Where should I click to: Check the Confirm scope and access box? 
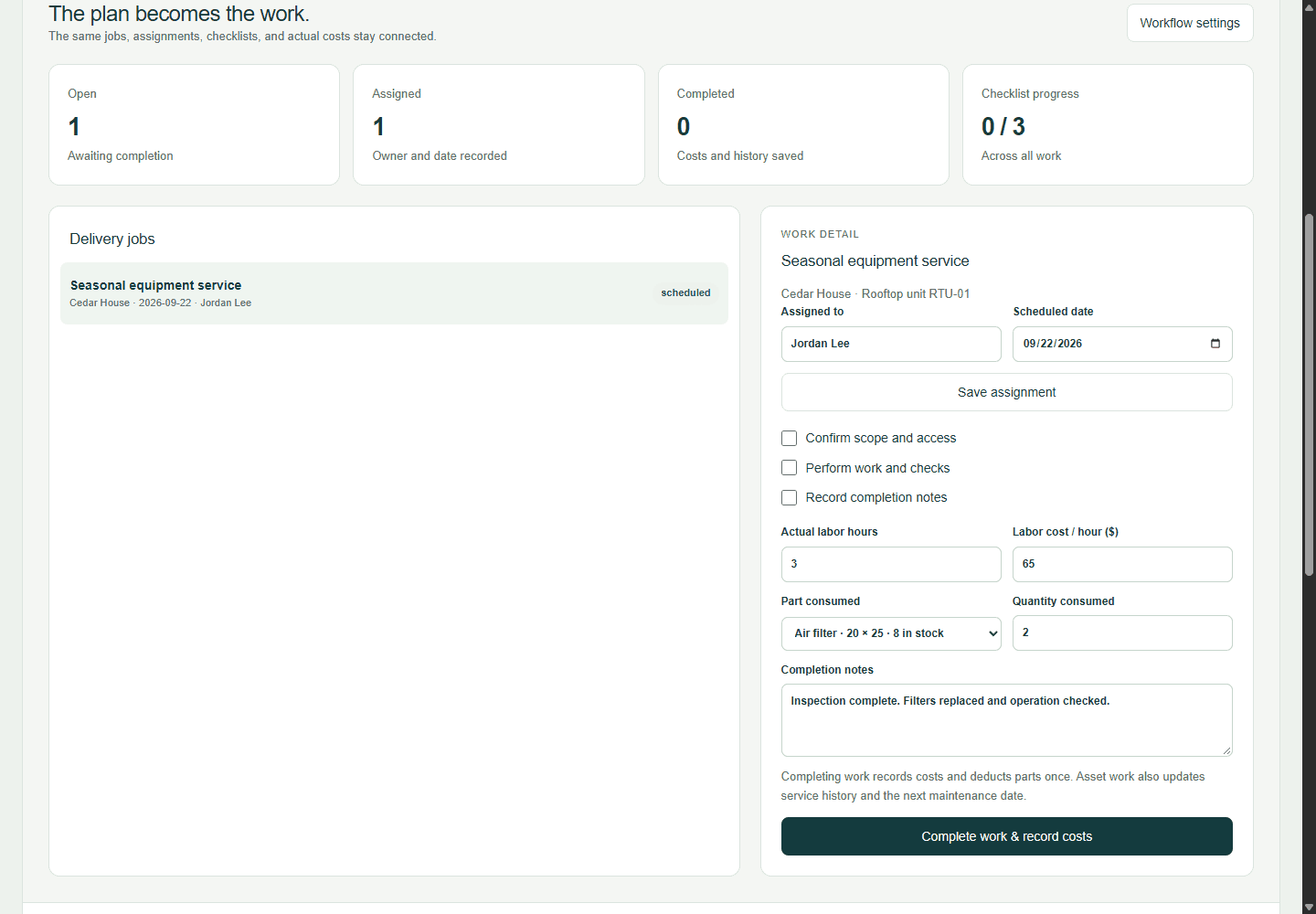point(789,439)
